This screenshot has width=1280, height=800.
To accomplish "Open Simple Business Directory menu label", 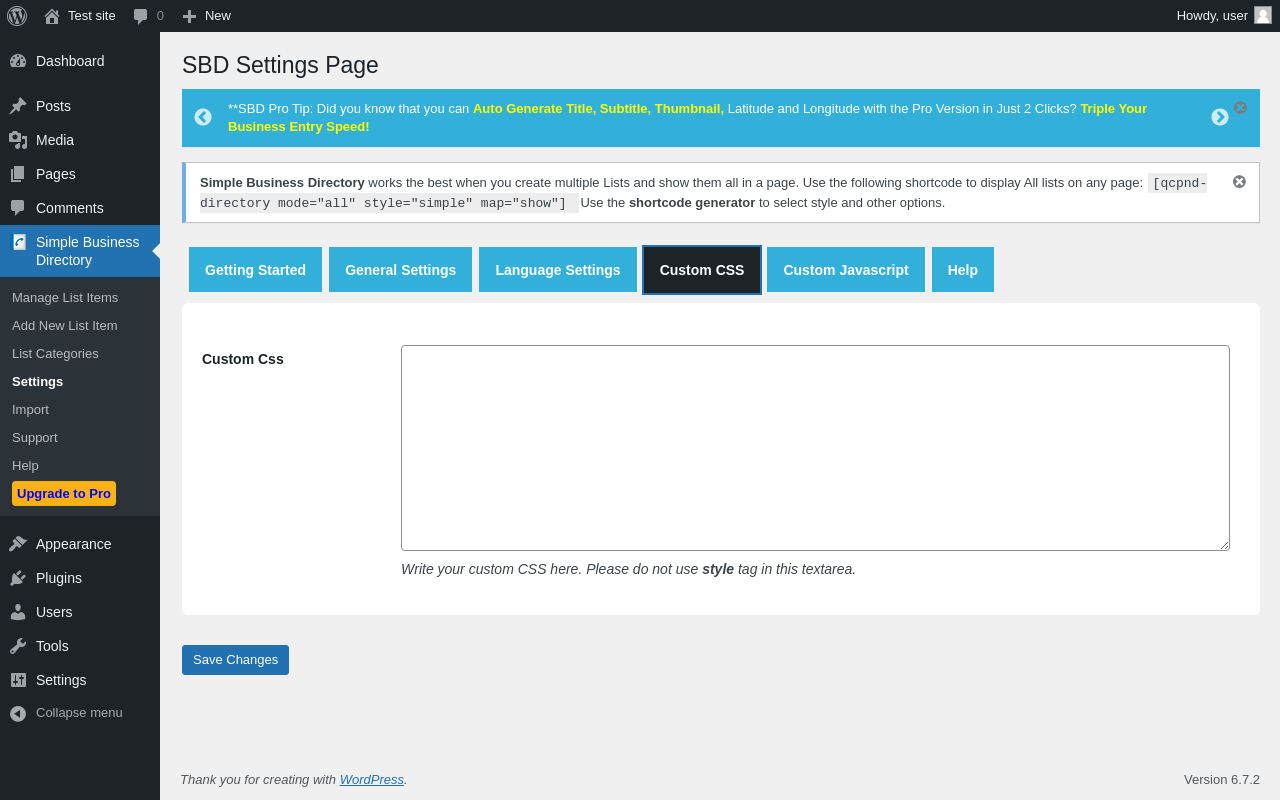I will 88,251.
